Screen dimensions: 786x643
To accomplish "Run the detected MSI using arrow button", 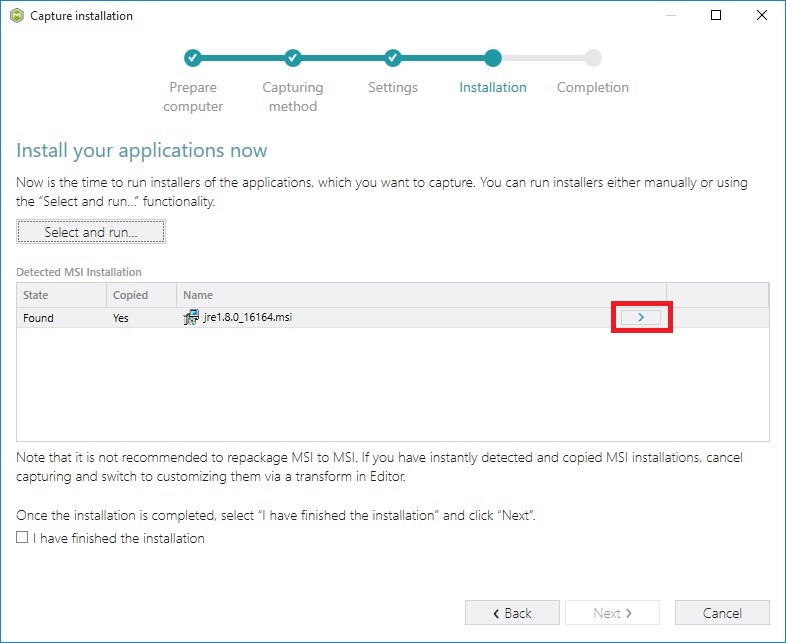I will point(641,317).
